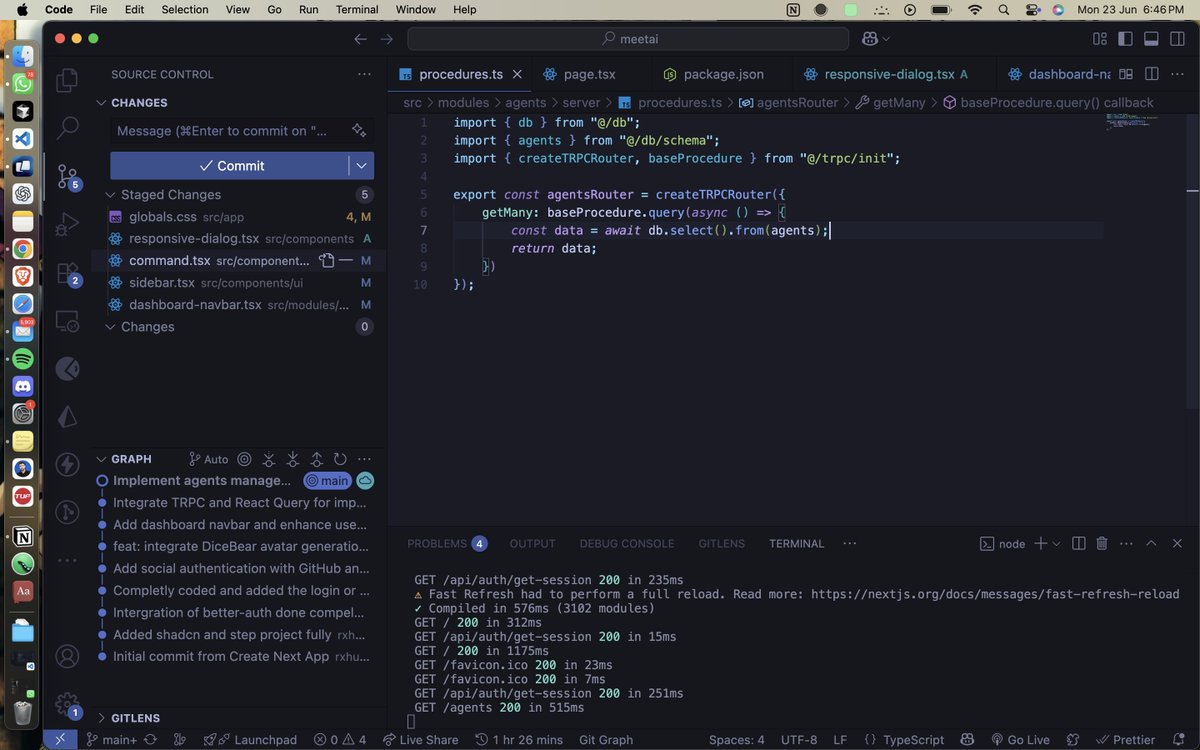Screen dimensions: 1200x750
Task: Switch to the package.json editor tab
Action: click(x=723, y=74)
